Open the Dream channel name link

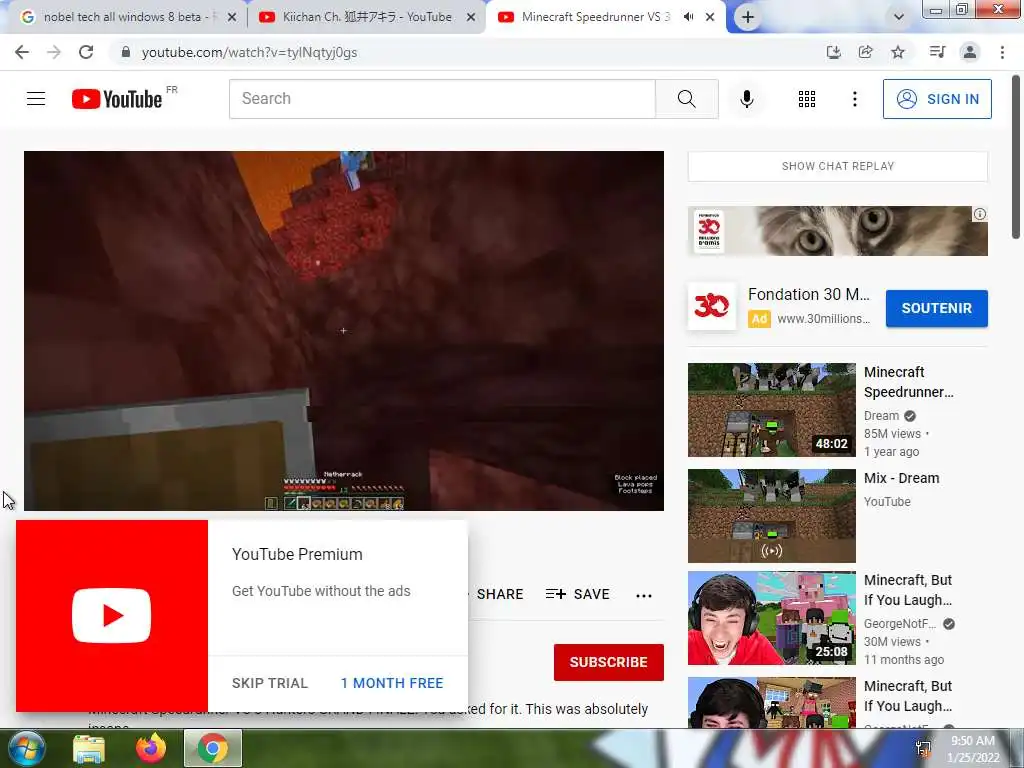882,415
